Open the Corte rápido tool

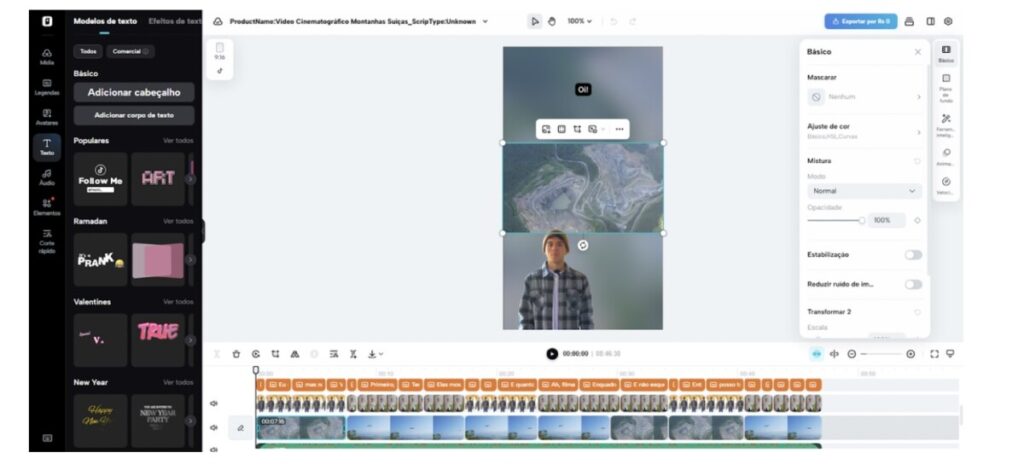point(47,241)
